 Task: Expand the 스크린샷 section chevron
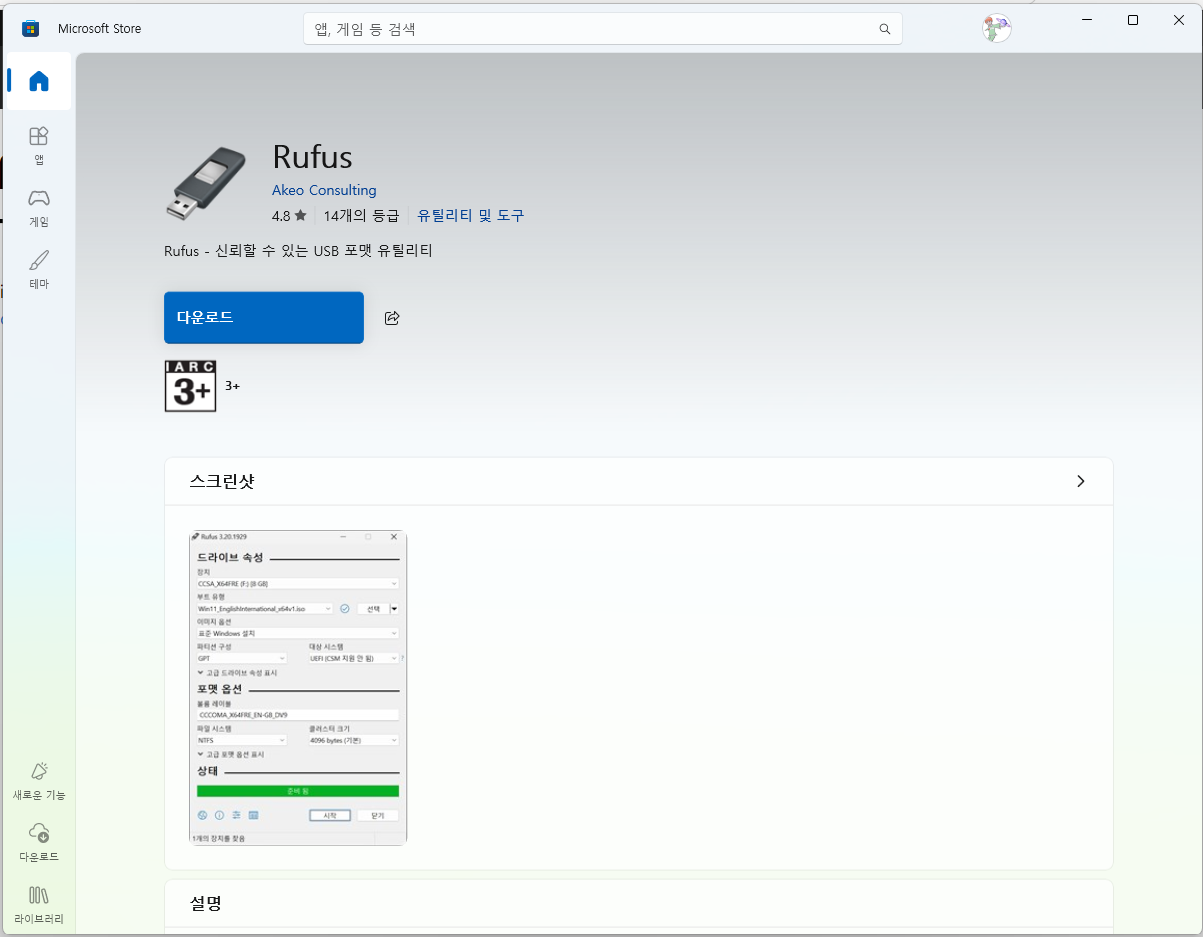click(x=1080, y=481)
